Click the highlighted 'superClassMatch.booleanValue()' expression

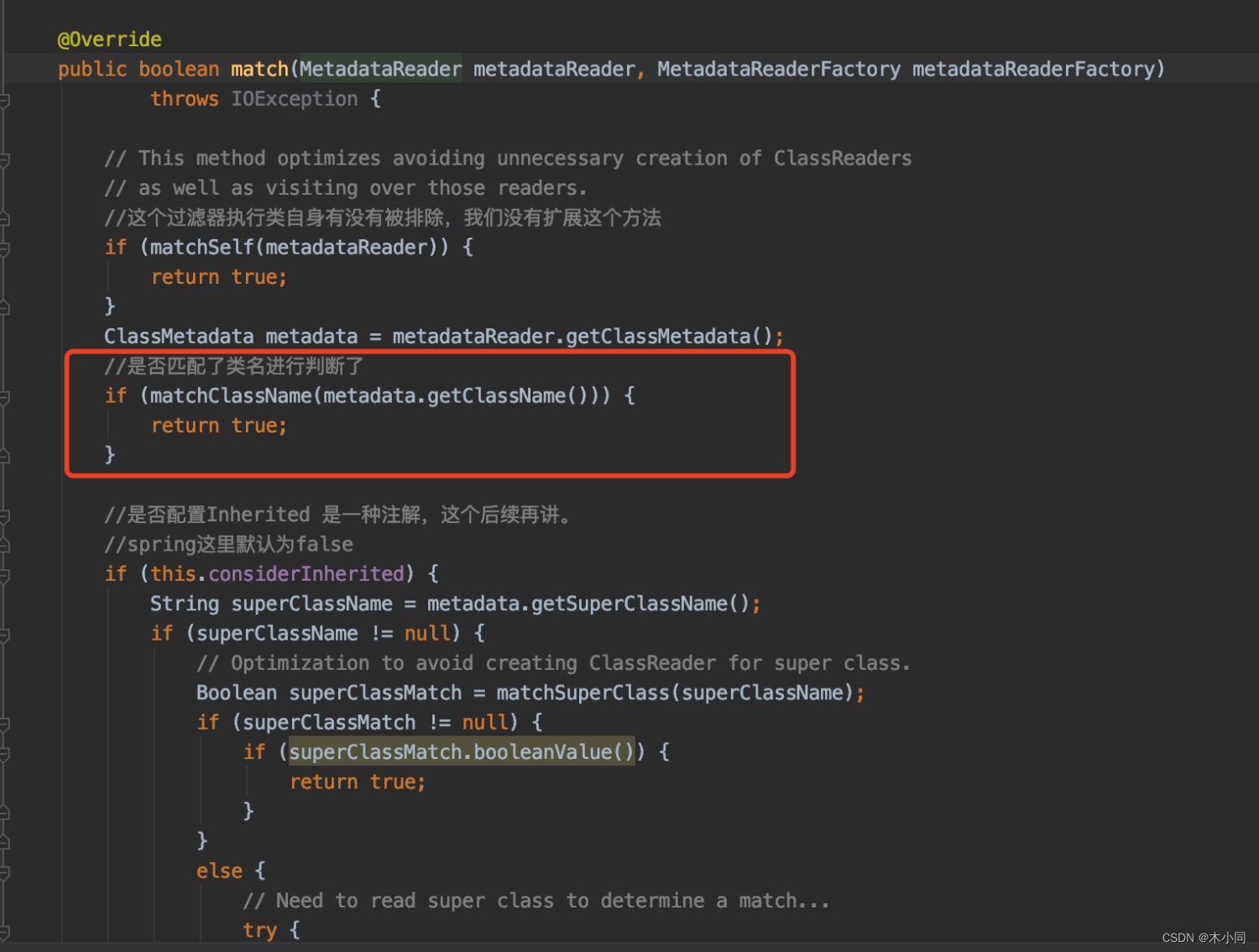462,752
